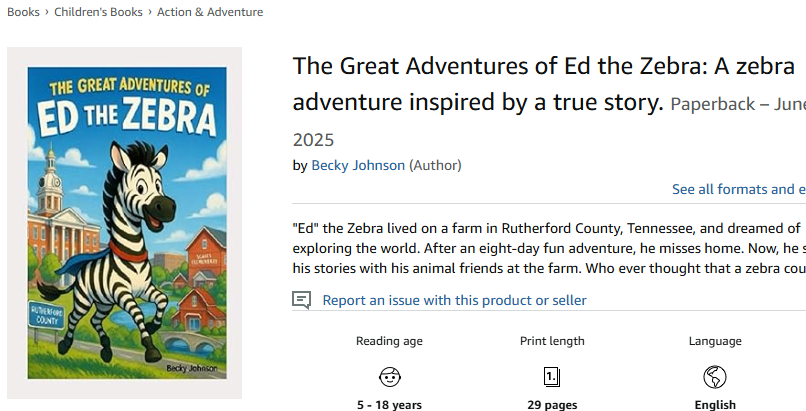Click the Reading age face icon
Screen dimensions: 806x411
point(389,377)
